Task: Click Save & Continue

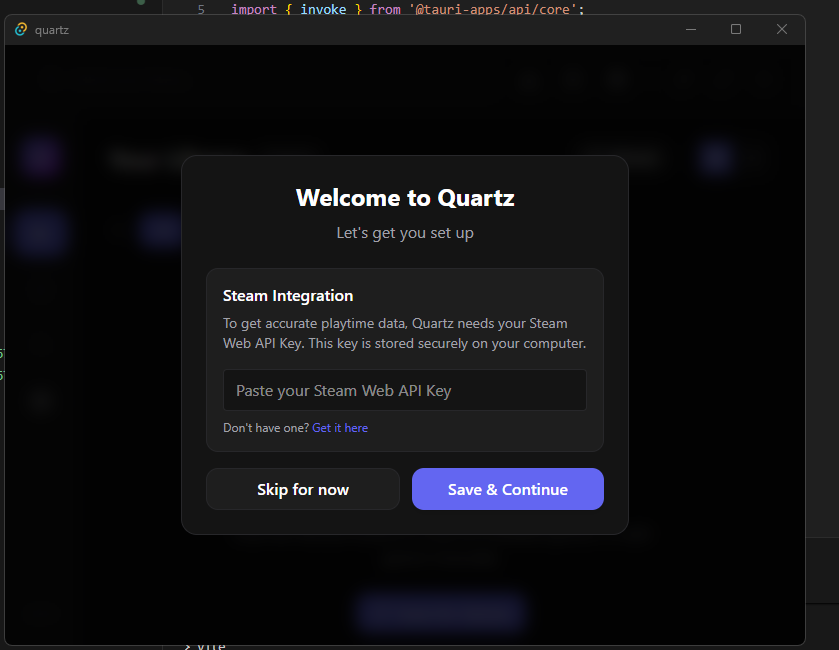Action: 507,489
